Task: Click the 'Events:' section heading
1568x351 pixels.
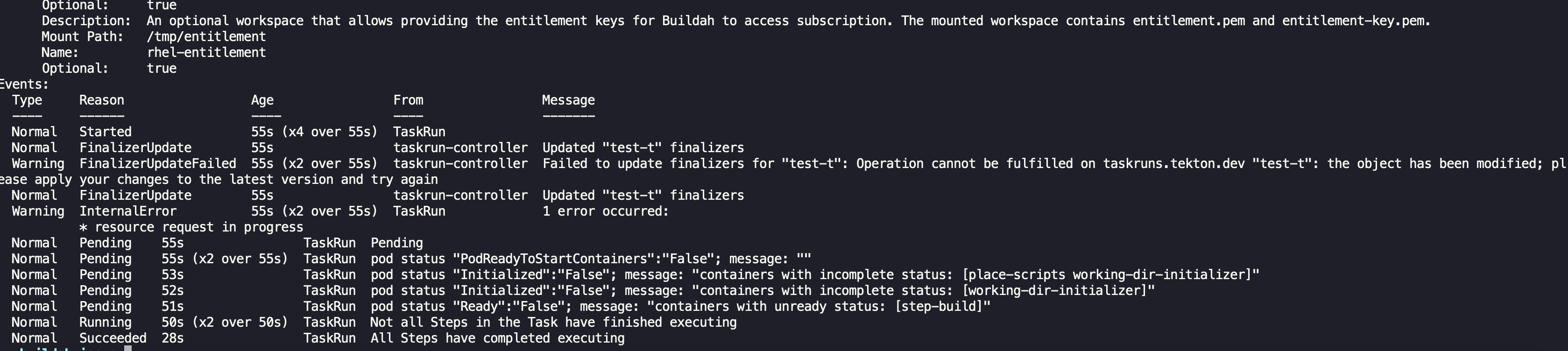Action: [24, 84]
